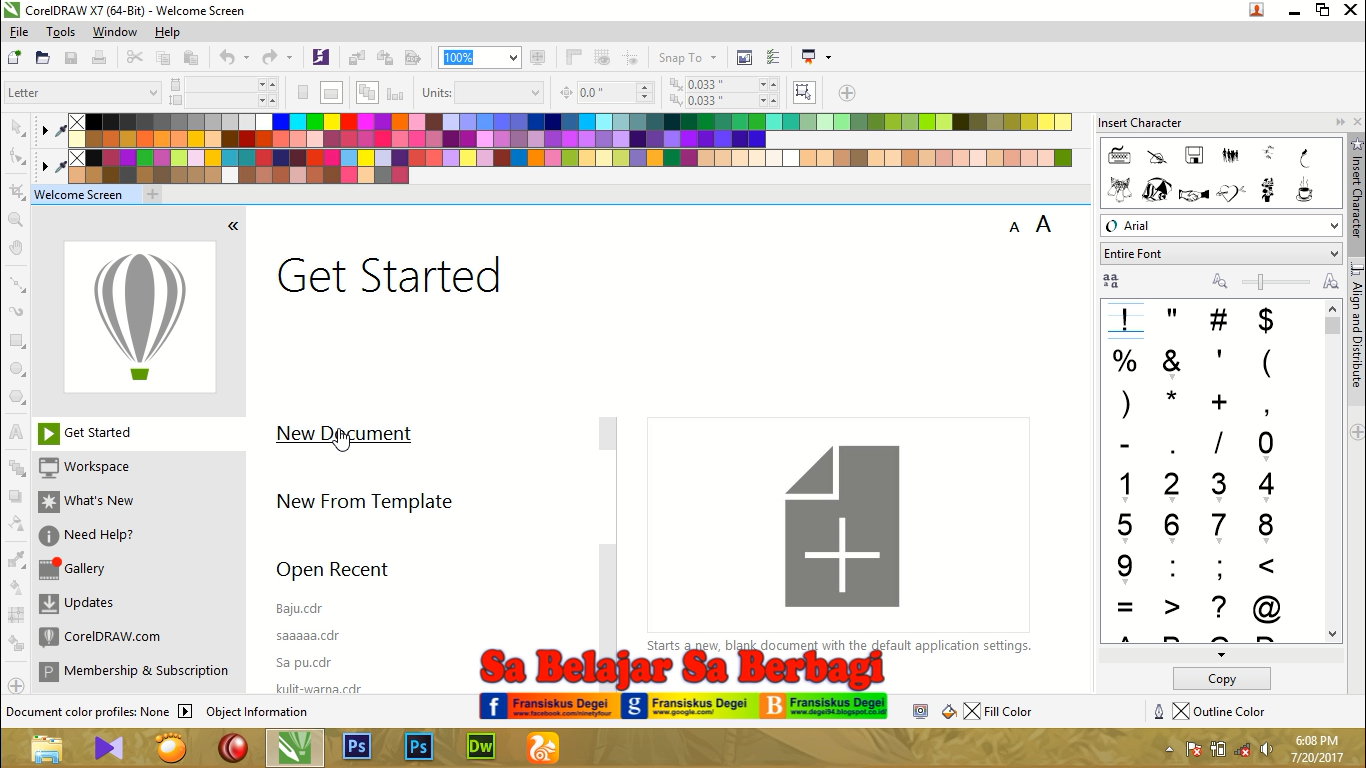Screen dimensions: 1366x768
Task: Pick the cyan swatch in first palette row
Action: click(298, 122)
